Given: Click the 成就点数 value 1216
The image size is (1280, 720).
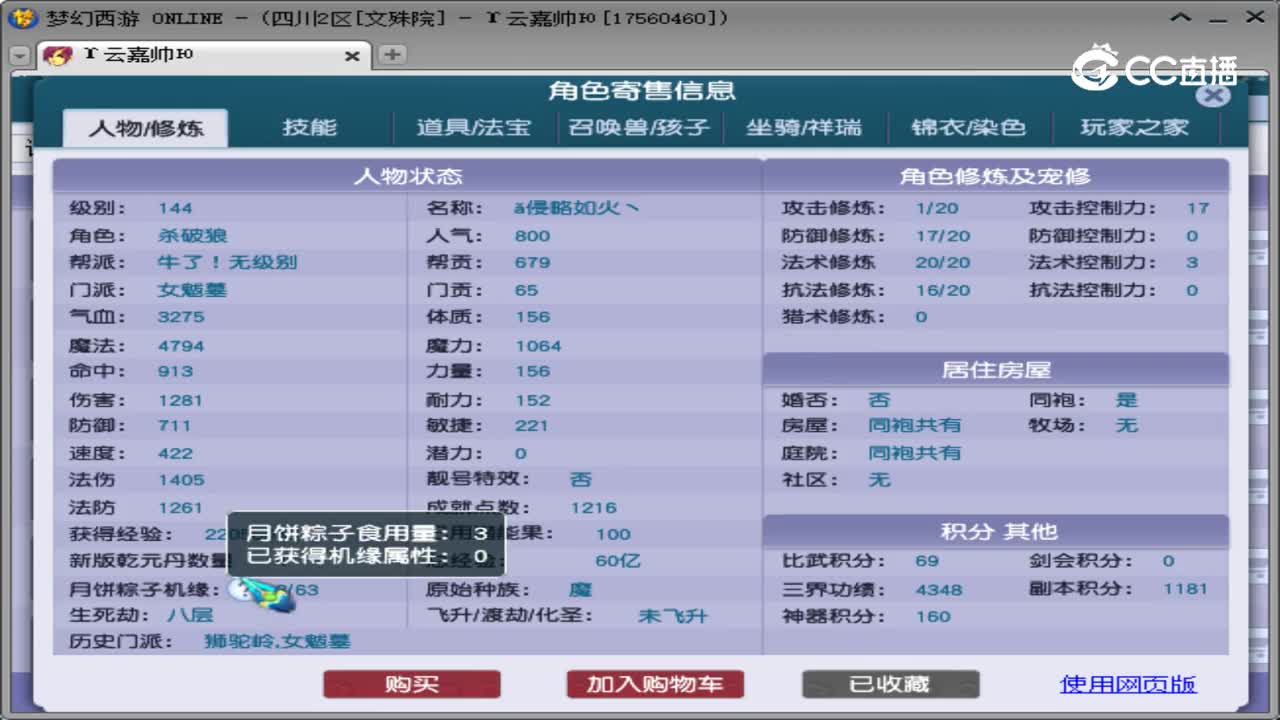Looking at the screenshot, I should [593, 507].
